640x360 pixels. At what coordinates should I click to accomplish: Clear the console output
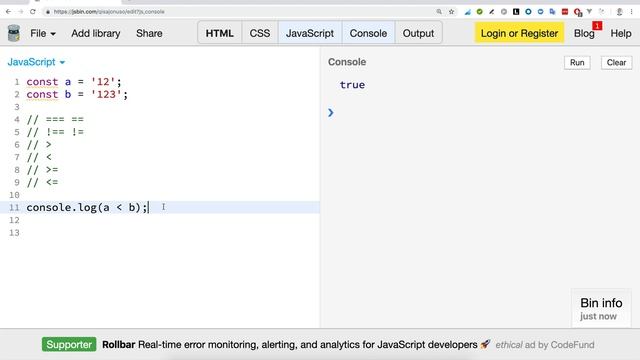point(616,62)
